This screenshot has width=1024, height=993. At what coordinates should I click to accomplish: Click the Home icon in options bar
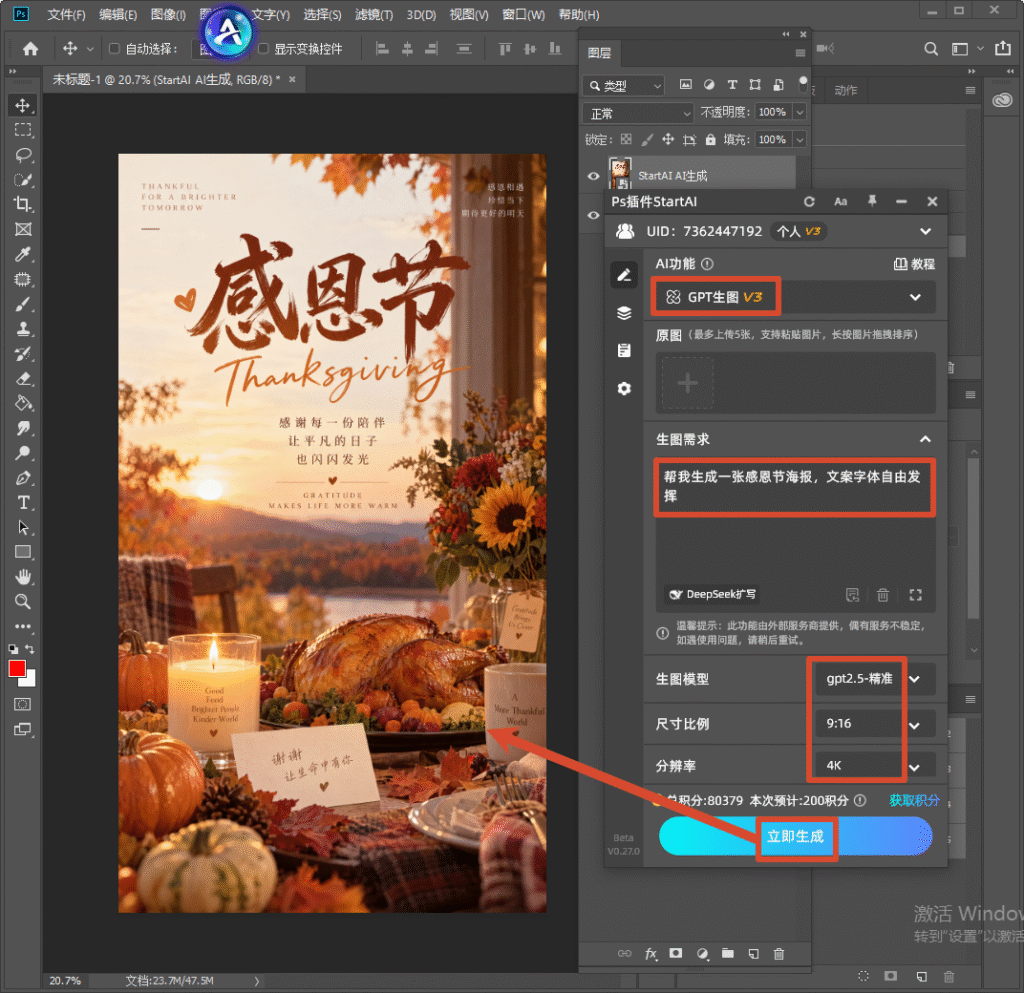tap(31, 48)
